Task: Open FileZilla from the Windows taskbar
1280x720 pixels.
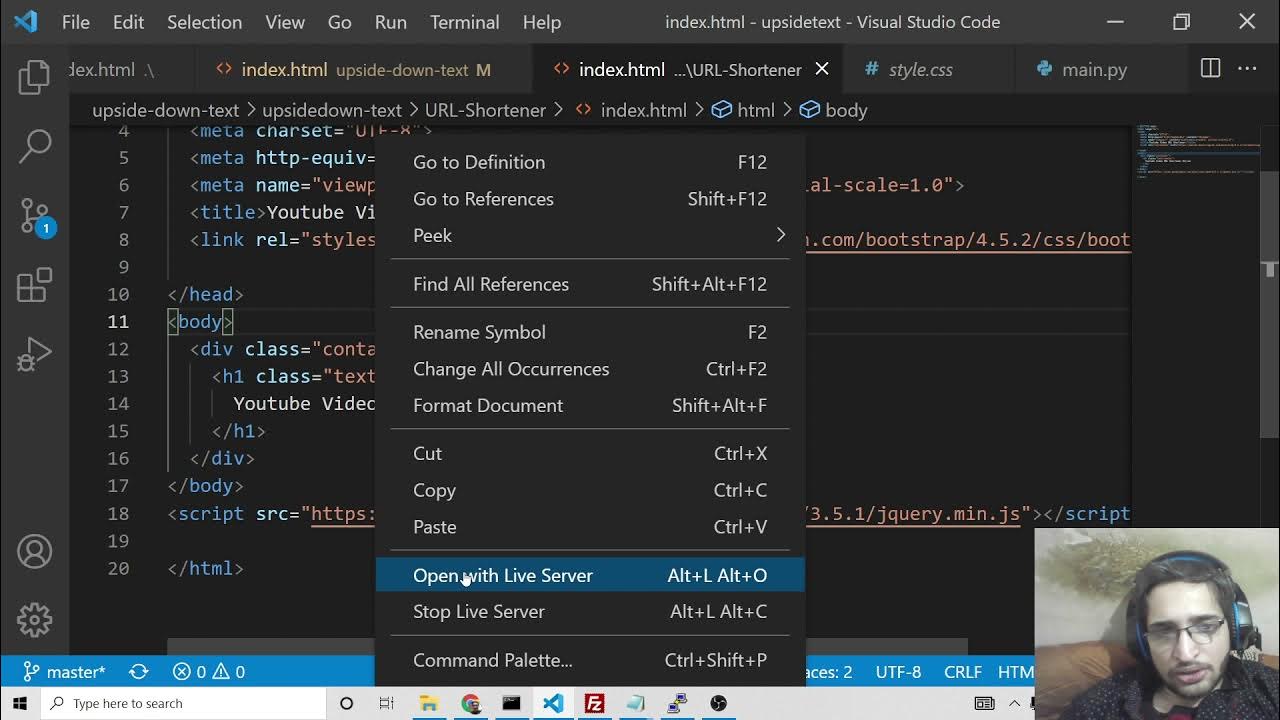Action: [594, 703]
